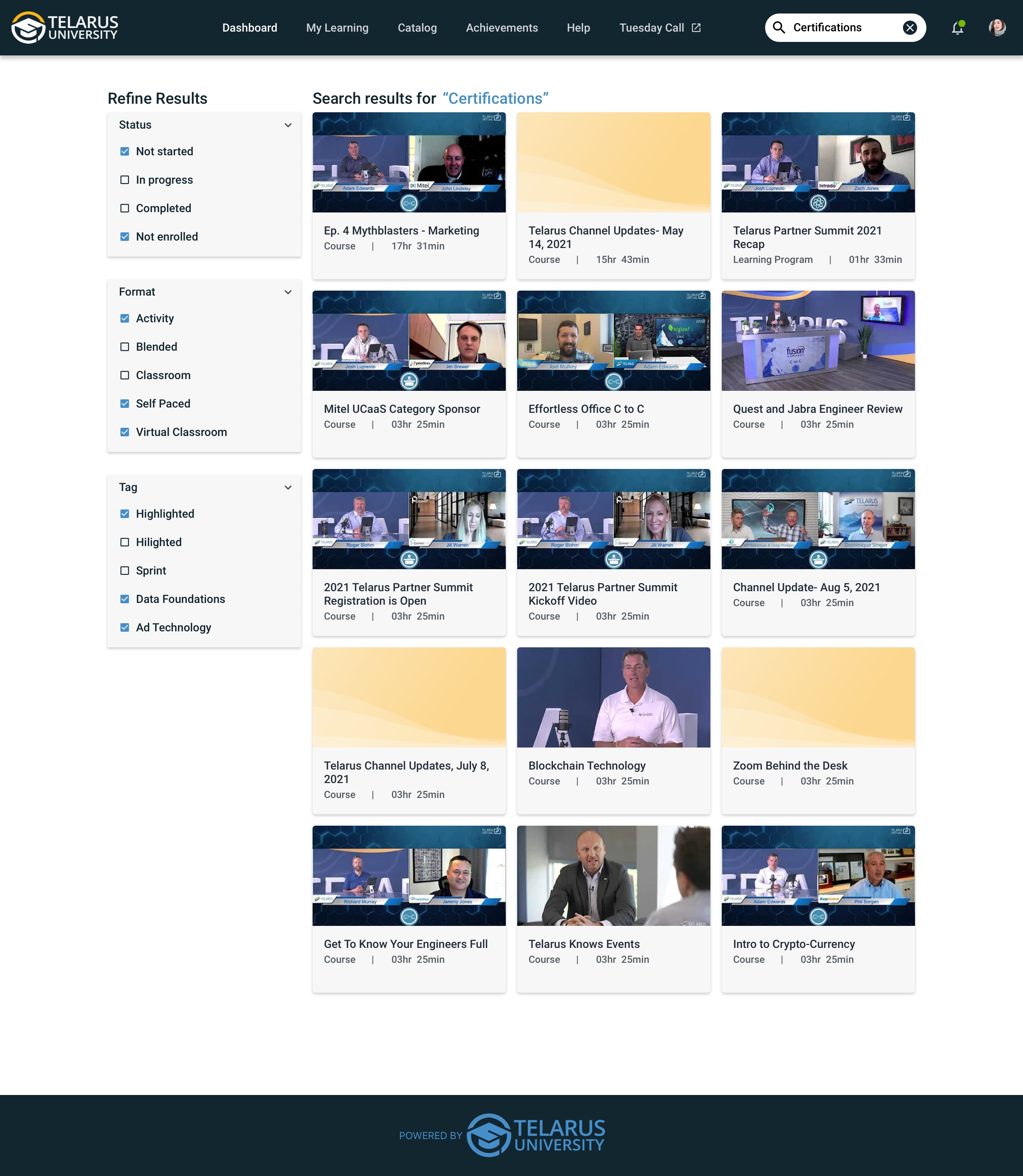Collapse the Status filter section

click(288, 125)
